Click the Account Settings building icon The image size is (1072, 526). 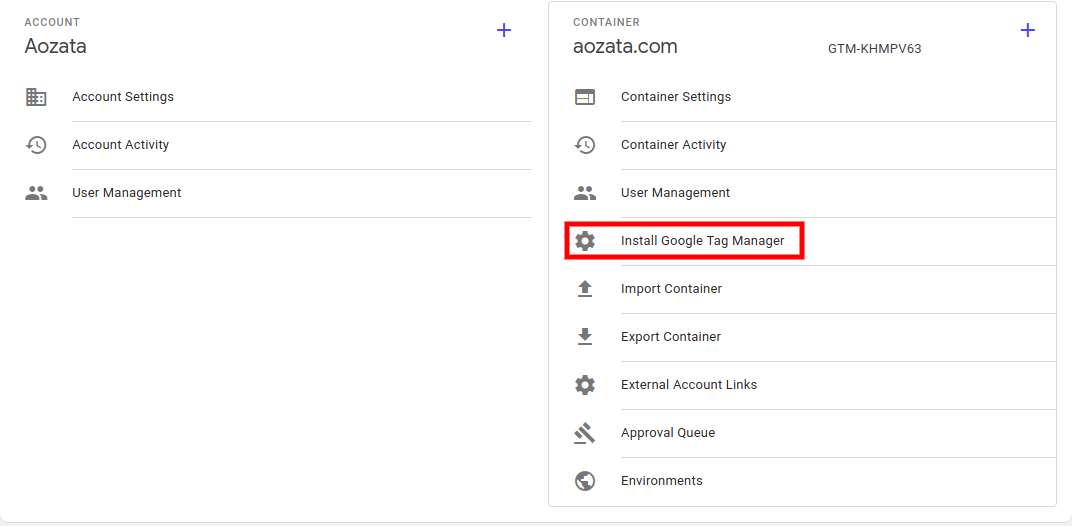(x=36, y=97)
